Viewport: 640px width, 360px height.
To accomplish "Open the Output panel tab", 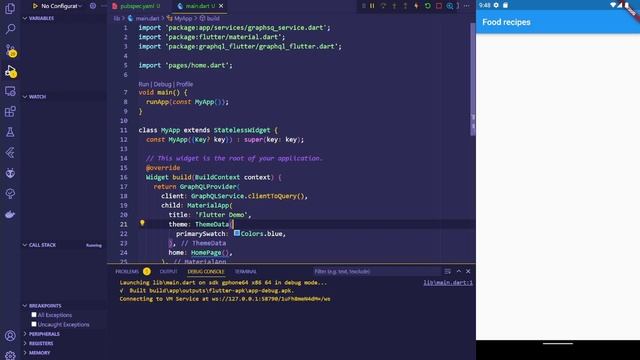I will (169, 271).
